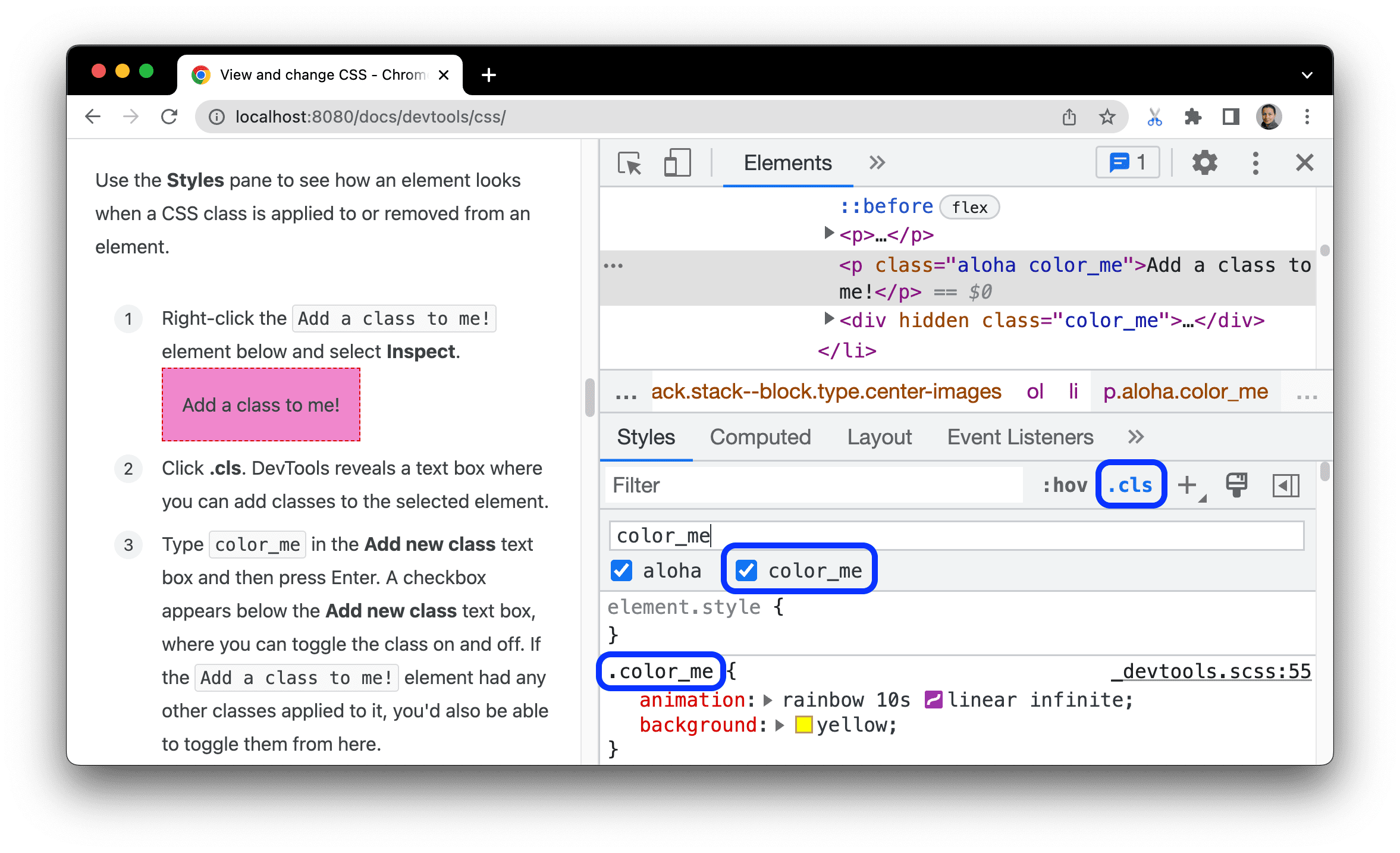Click the Add a class to me button

pos(260,405)
